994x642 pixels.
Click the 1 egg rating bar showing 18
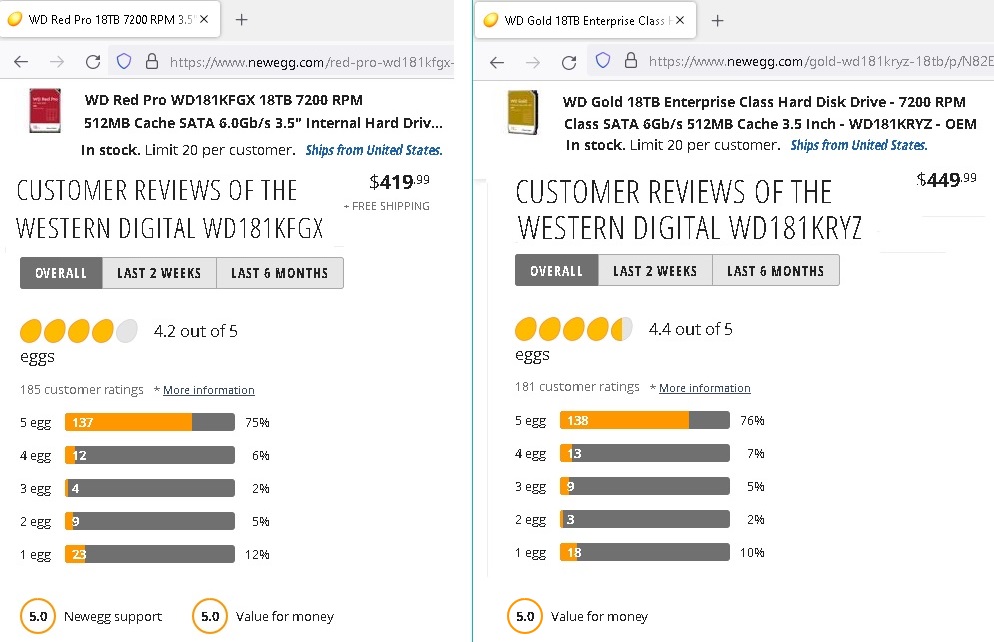pos(645,552)
